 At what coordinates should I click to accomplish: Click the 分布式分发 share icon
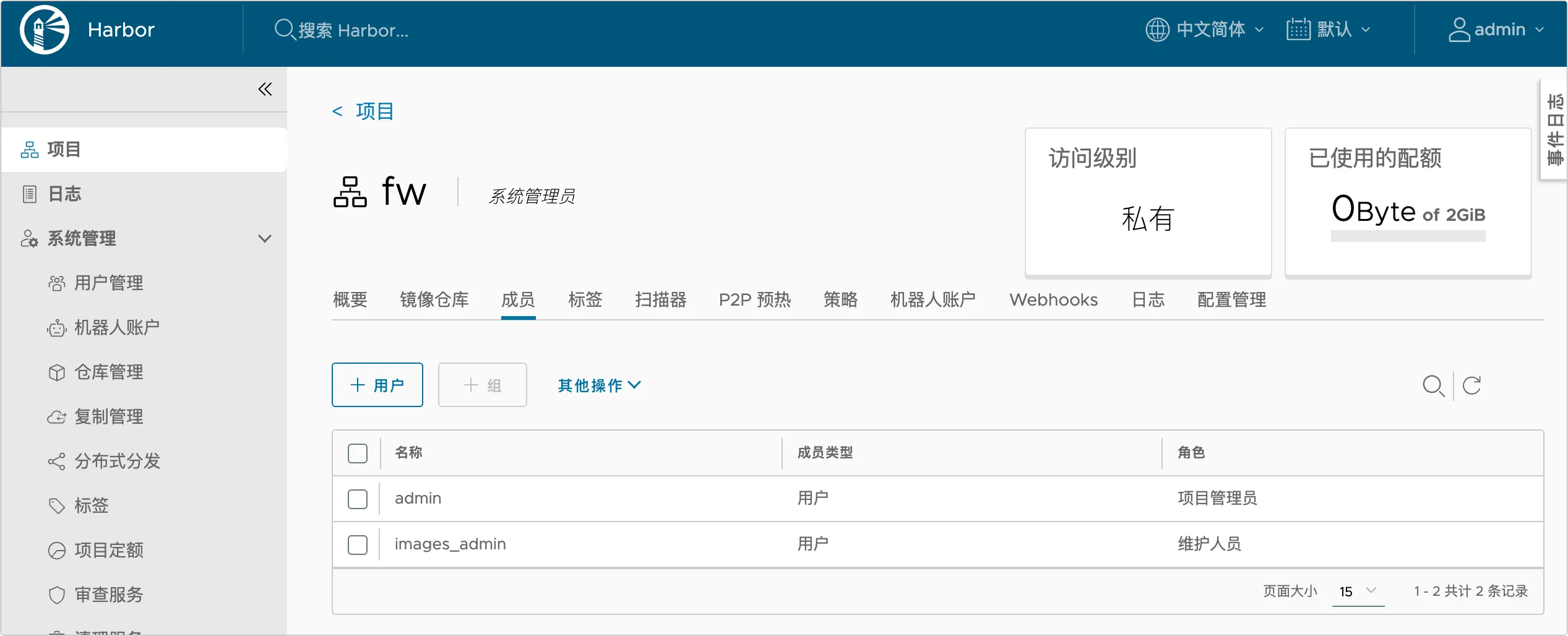click(57, 462)
